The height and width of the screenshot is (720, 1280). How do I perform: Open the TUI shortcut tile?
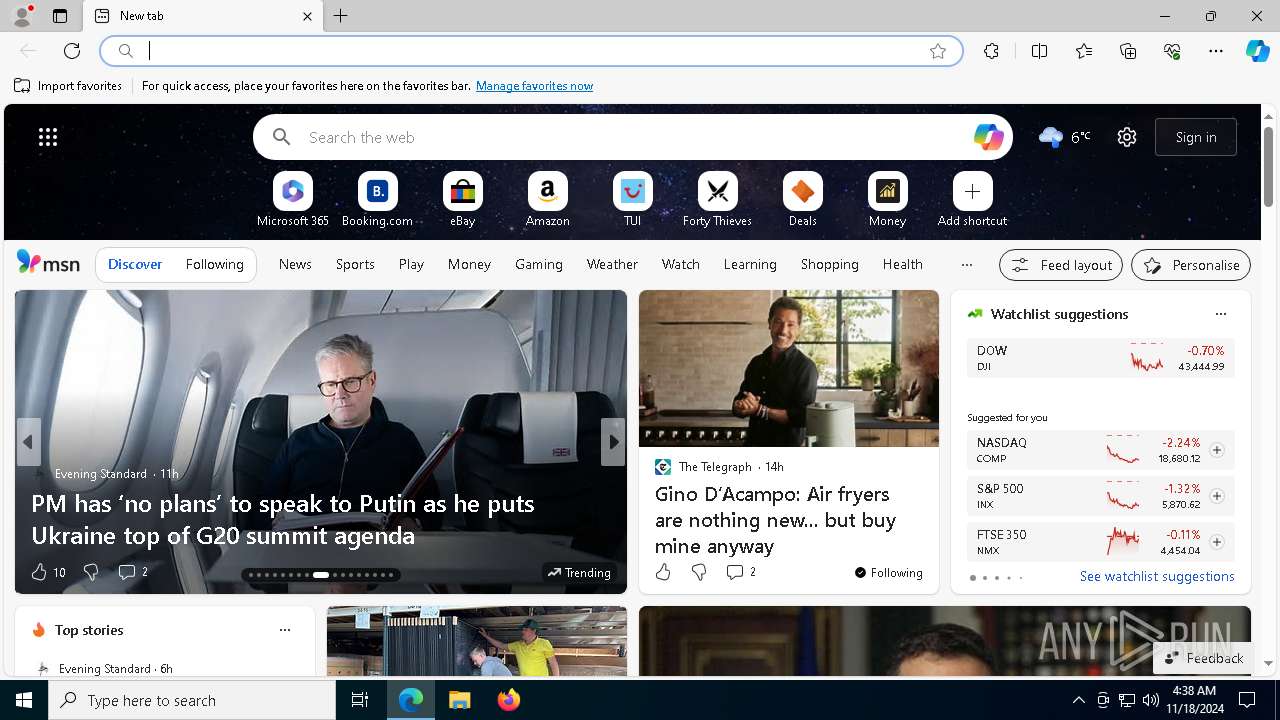[632, 199]
